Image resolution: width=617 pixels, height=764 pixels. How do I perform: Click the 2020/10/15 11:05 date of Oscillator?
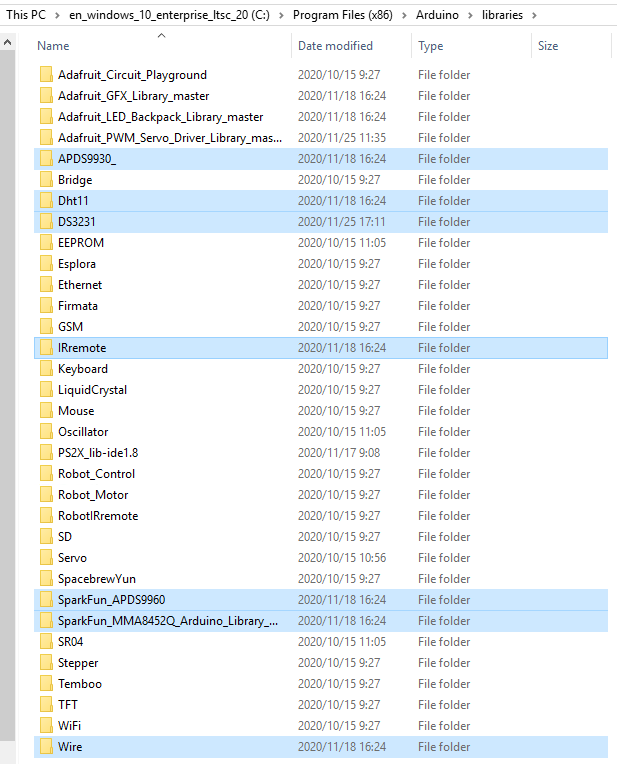(342, 432)
